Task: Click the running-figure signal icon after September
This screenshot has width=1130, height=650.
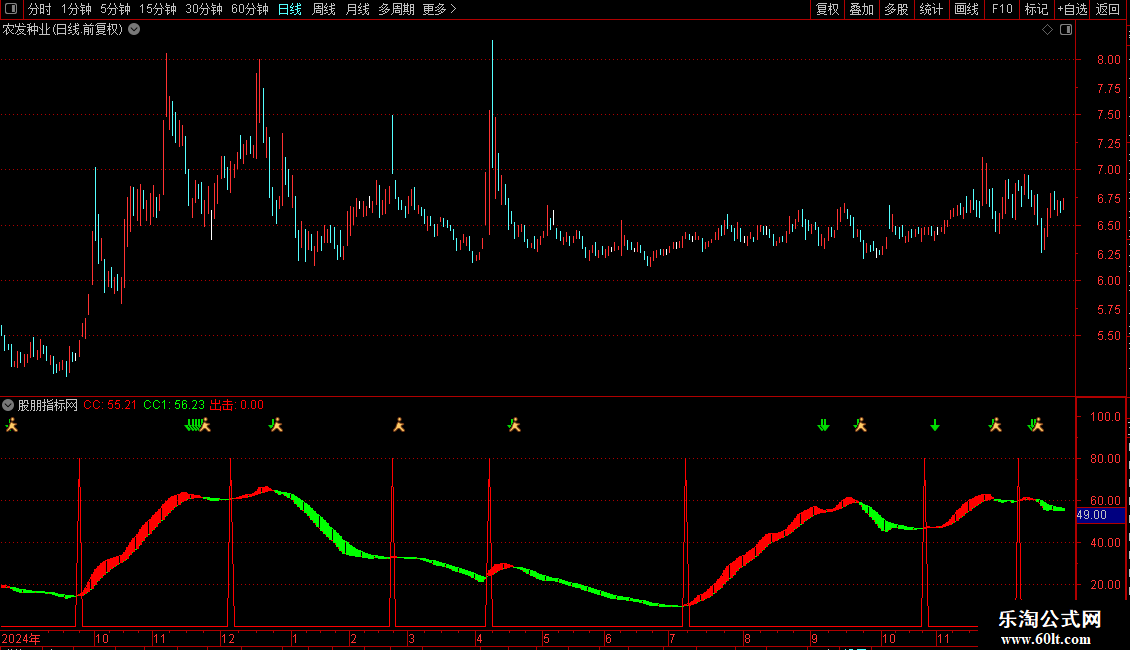Action: click(860, 425)
